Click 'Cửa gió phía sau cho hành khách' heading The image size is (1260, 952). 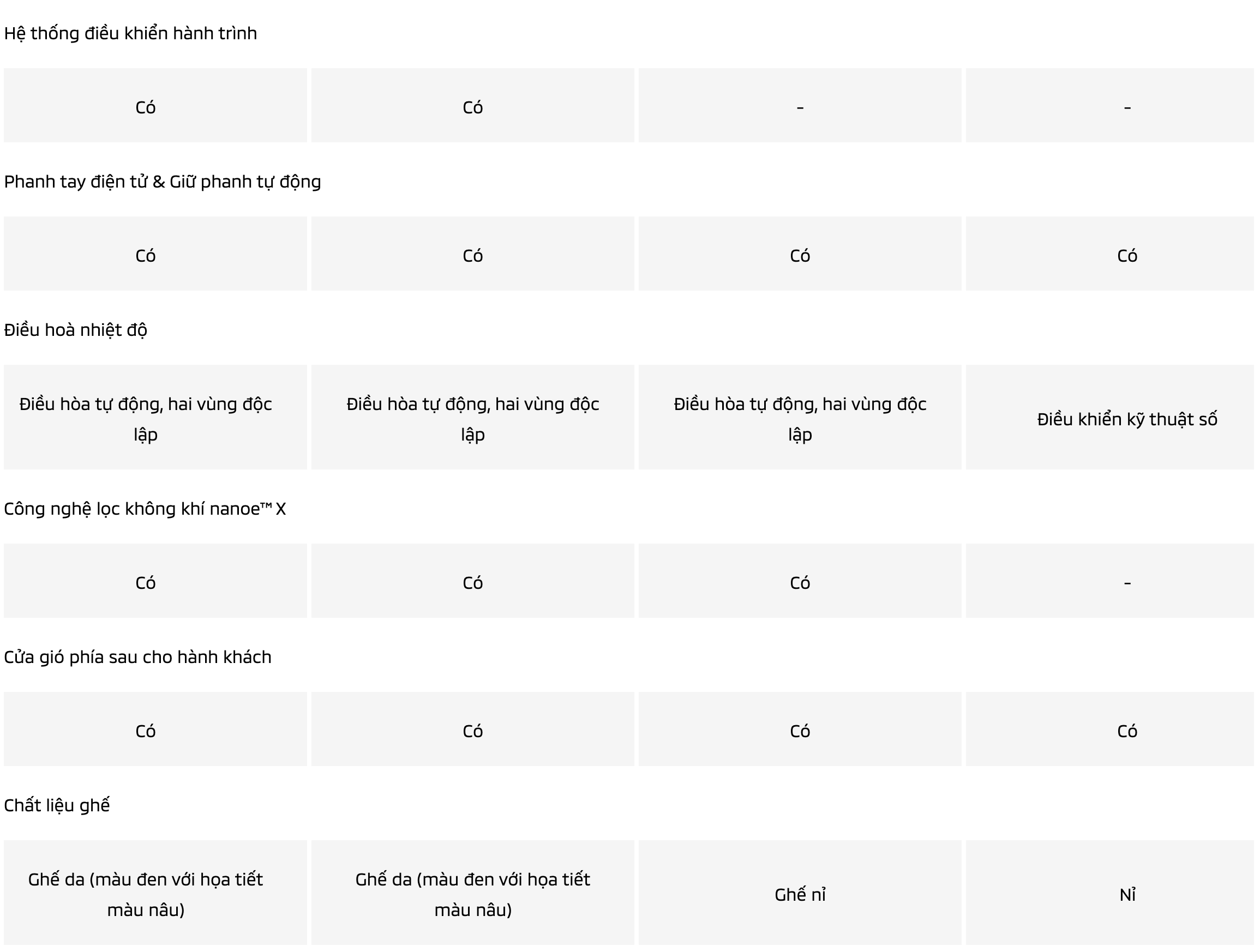click(x=138, y=657)
